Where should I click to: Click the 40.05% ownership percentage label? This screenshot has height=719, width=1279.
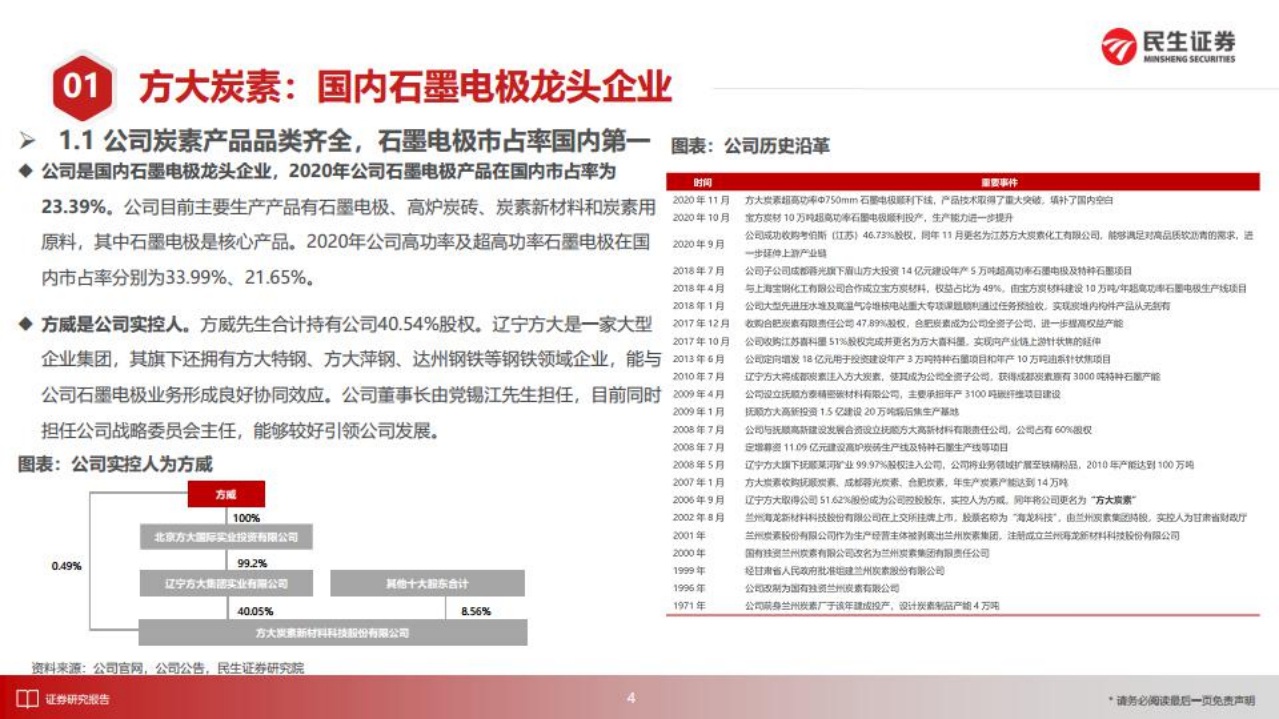(255, 609)
